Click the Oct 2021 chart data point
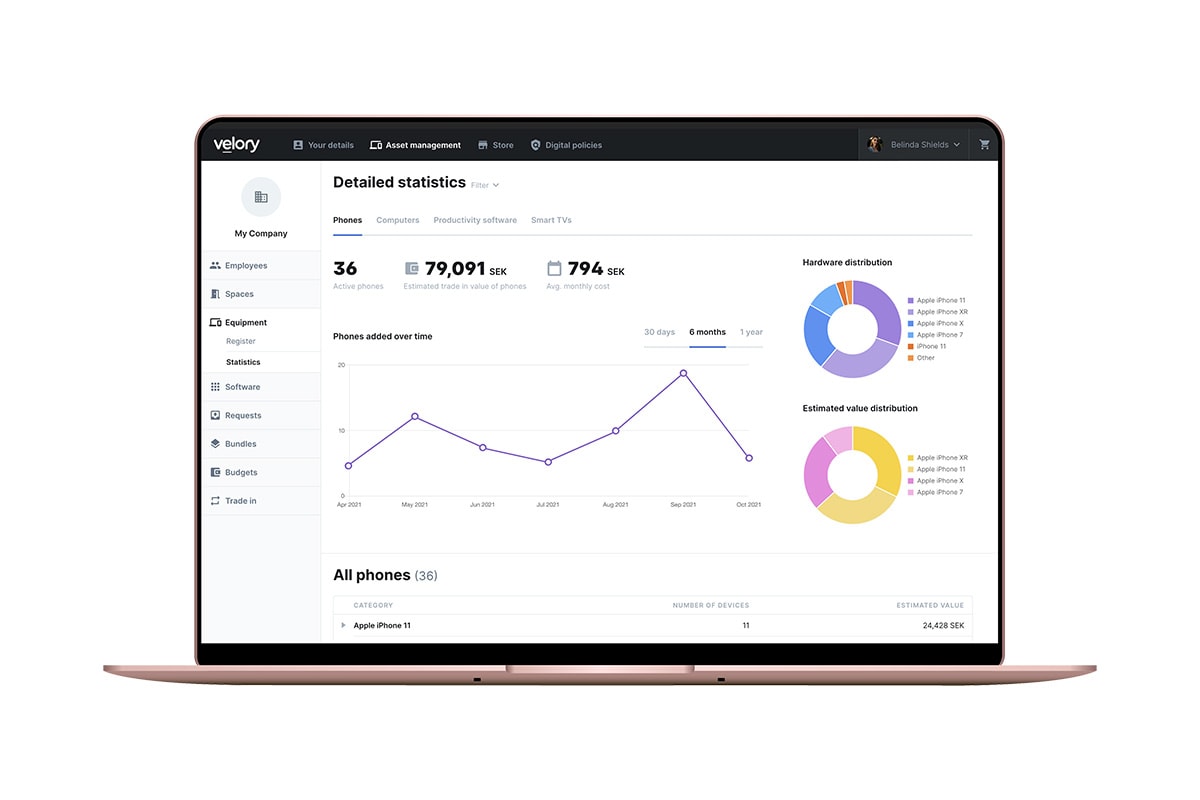The width and height of the screenshot is (1200, 800). pyautogui.click(x=749, y=458)
